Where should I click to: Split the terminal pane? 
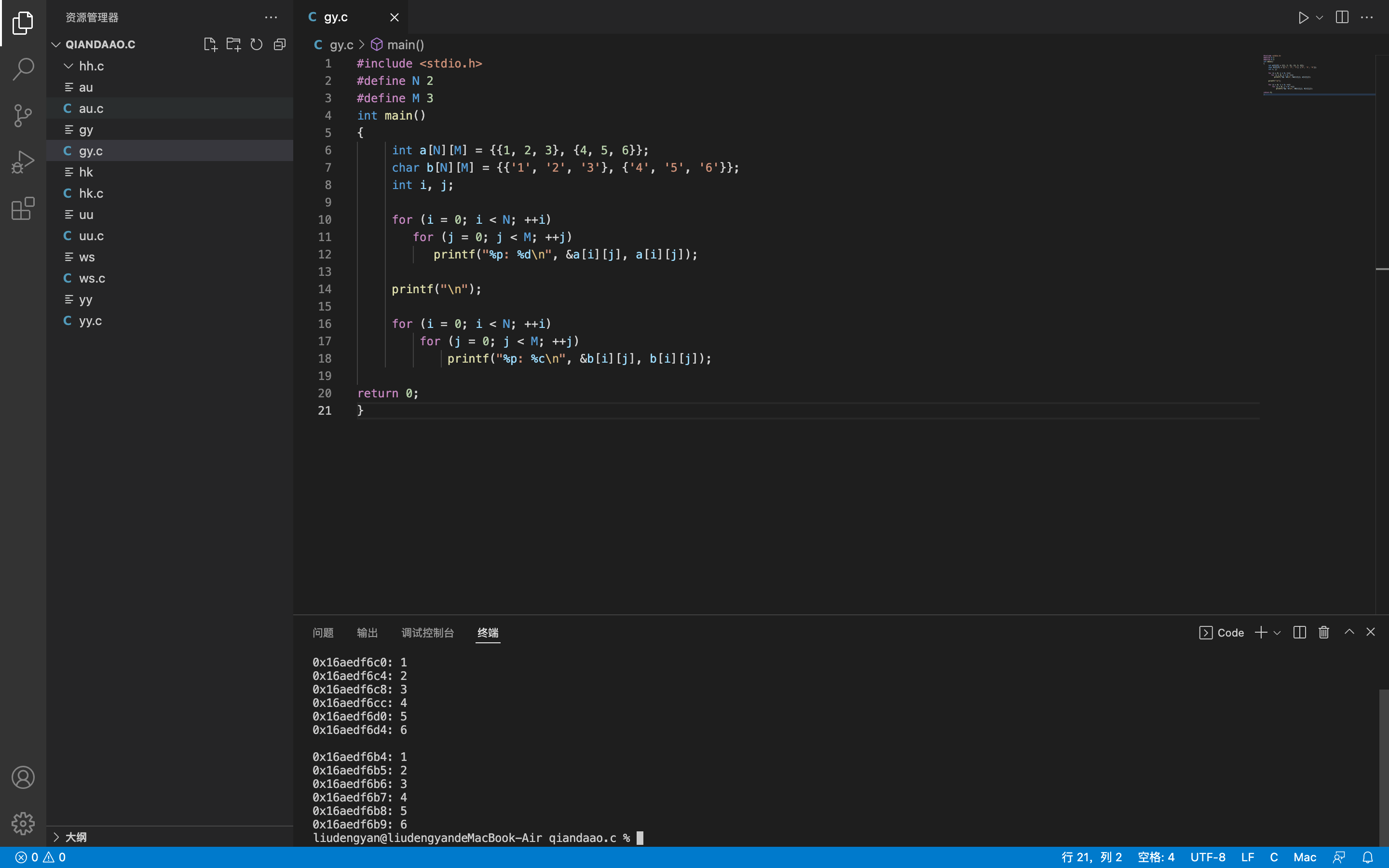1299,632
